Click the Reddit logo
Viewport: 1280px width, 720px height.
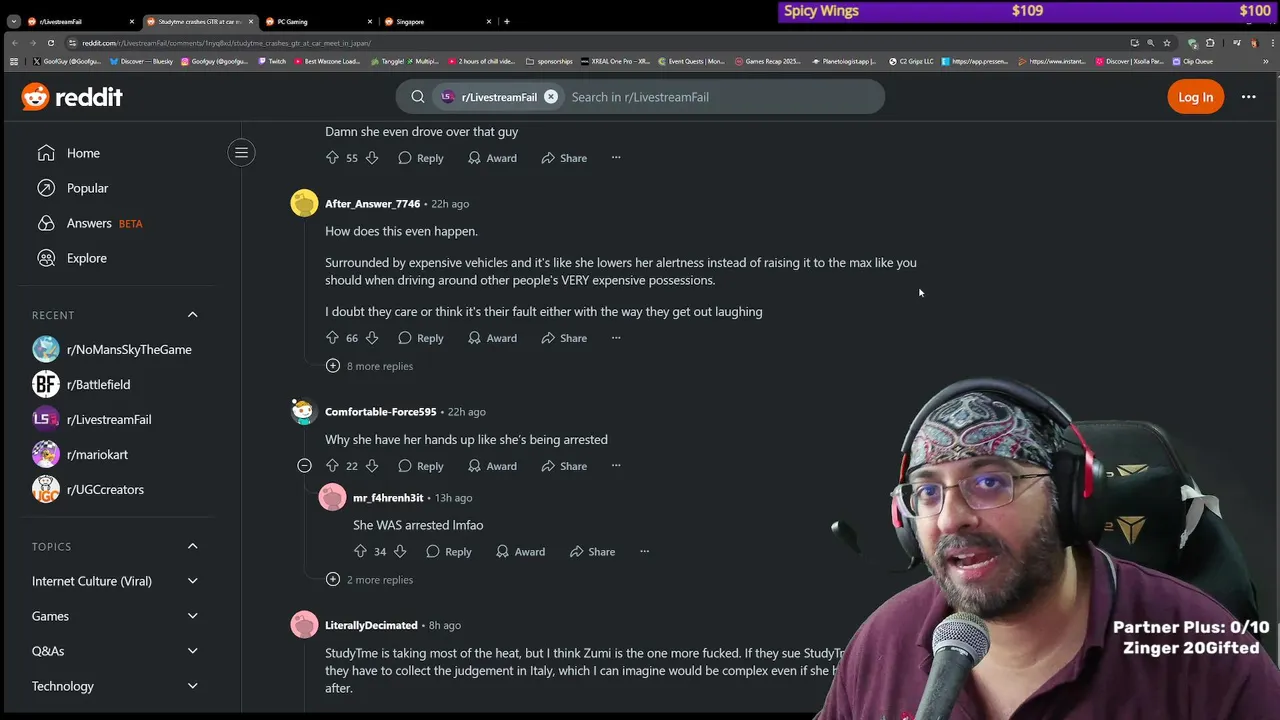click(72, 97)
